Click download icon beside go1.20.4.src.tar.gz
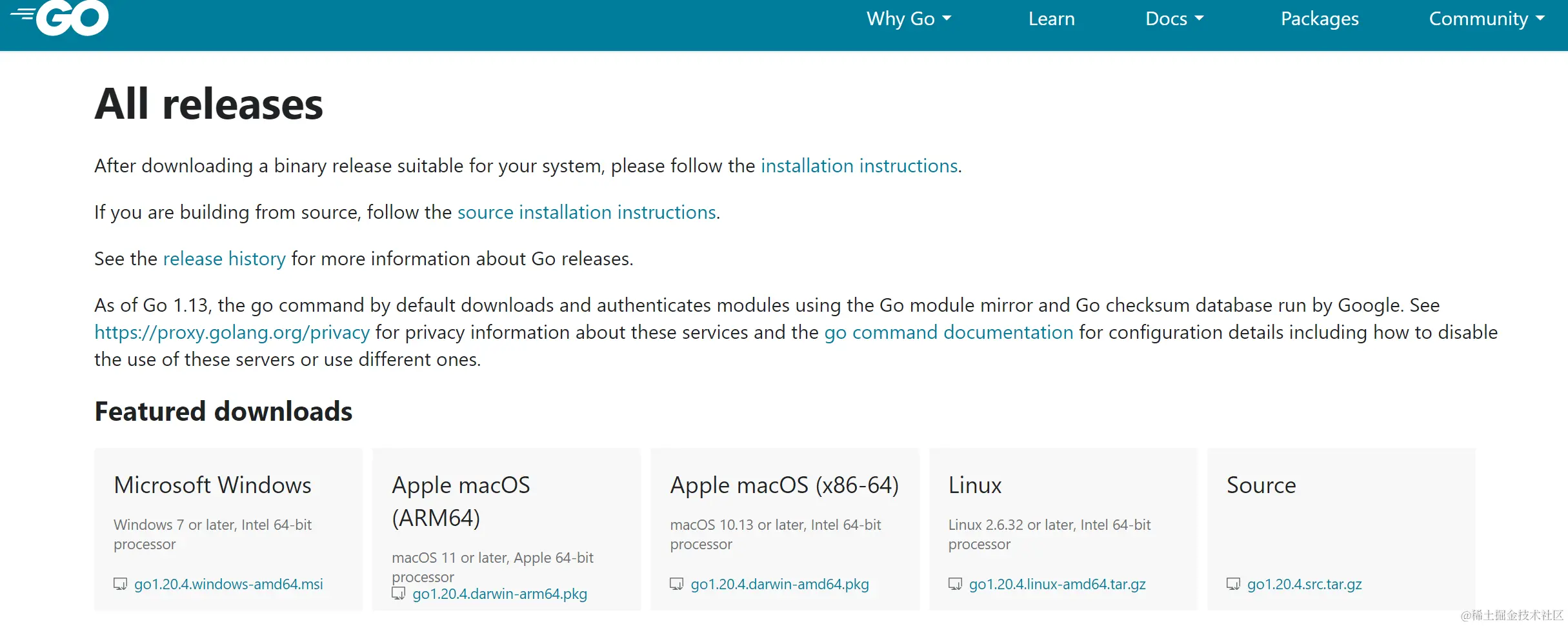Image resolution: width=1568 pixels, height=626 pixels. [x=1233, y=584]
